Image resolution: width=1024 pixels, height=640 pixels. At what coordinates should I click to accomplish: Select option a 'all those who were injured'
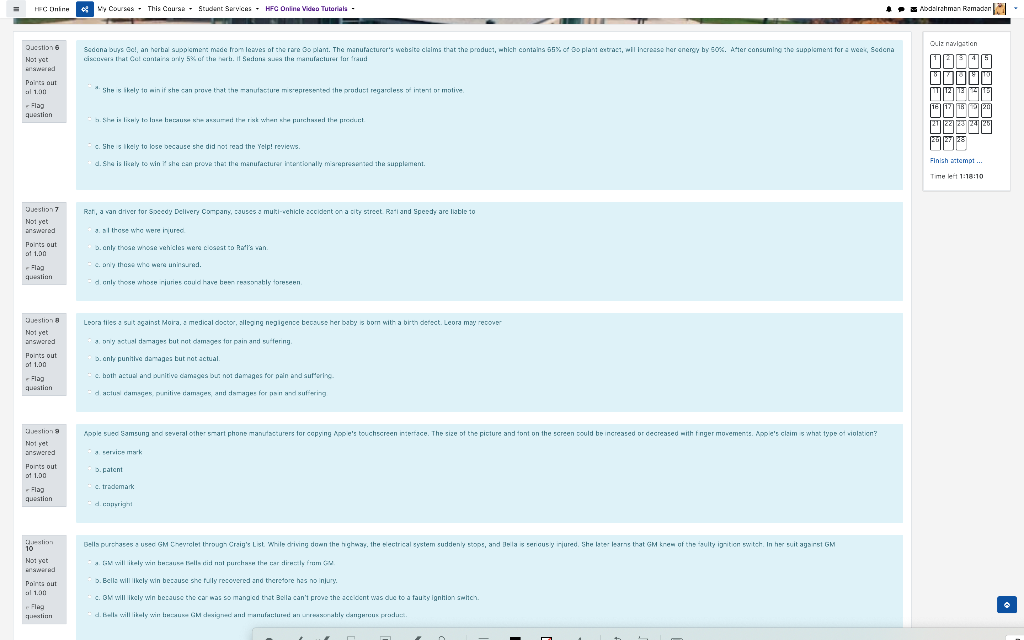click(90, 230)
